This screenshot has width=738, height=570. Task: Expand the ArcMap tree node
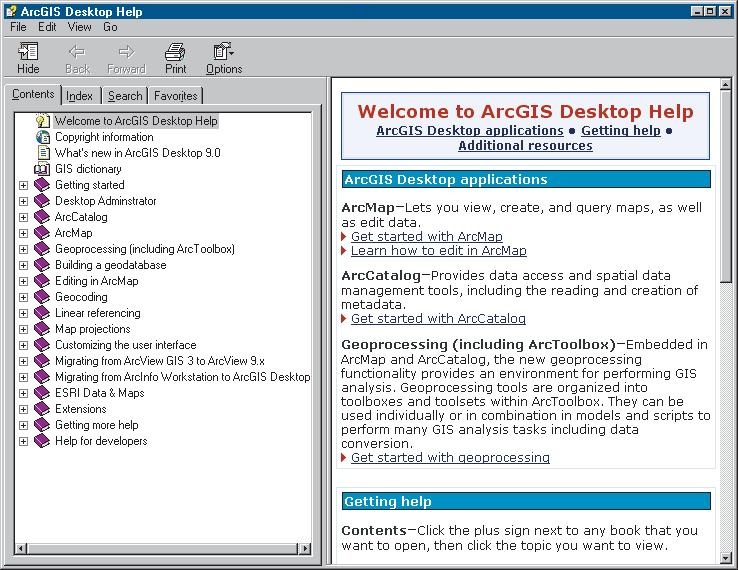pyautogui.click(x=23, y=233)
